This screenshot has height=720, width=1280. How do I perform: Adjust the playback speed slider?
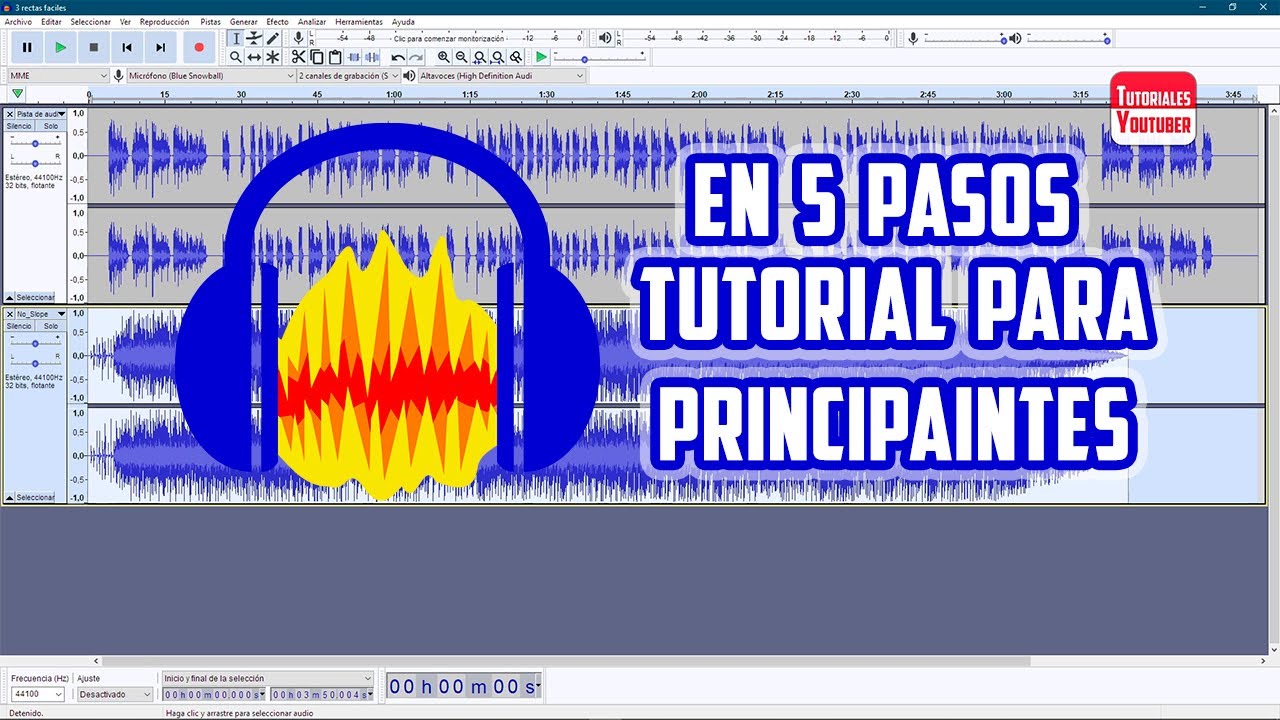[x=600, y=57]
